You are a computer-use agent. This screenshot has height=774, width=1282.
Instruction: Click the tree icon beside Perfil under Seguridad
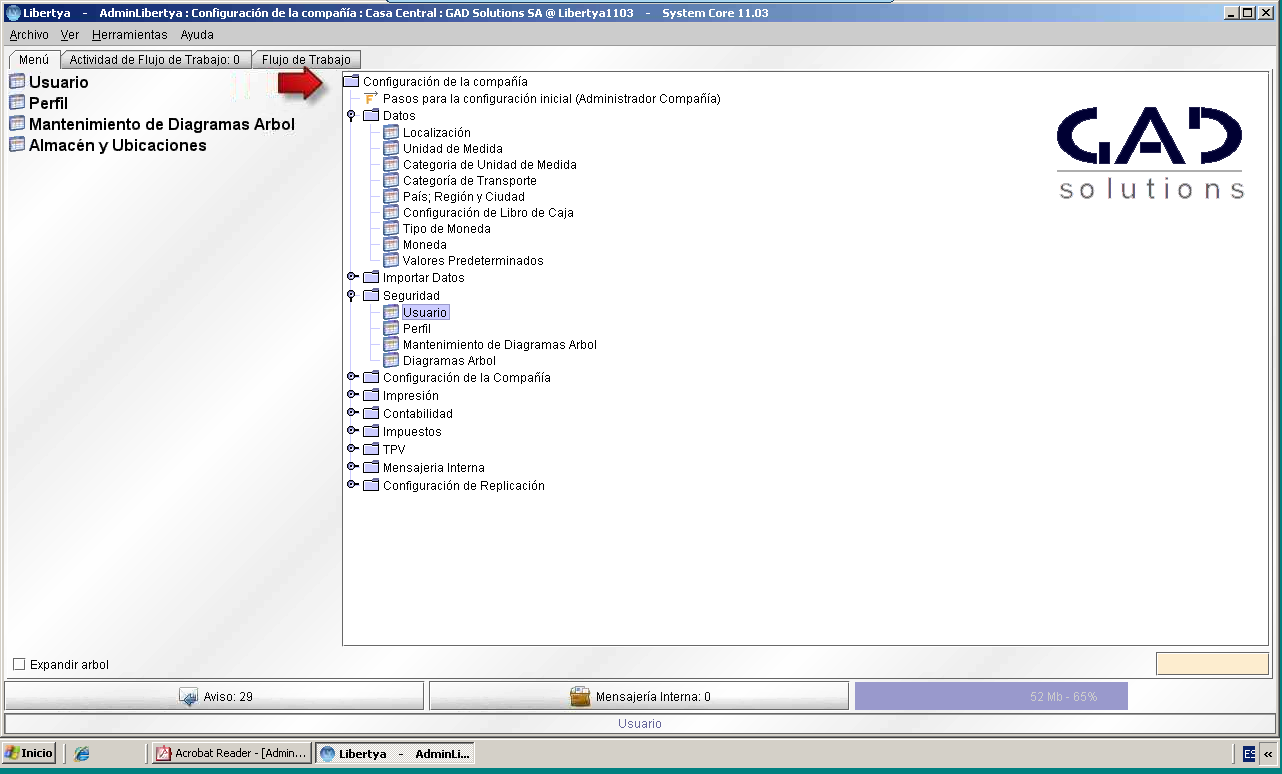391,328
